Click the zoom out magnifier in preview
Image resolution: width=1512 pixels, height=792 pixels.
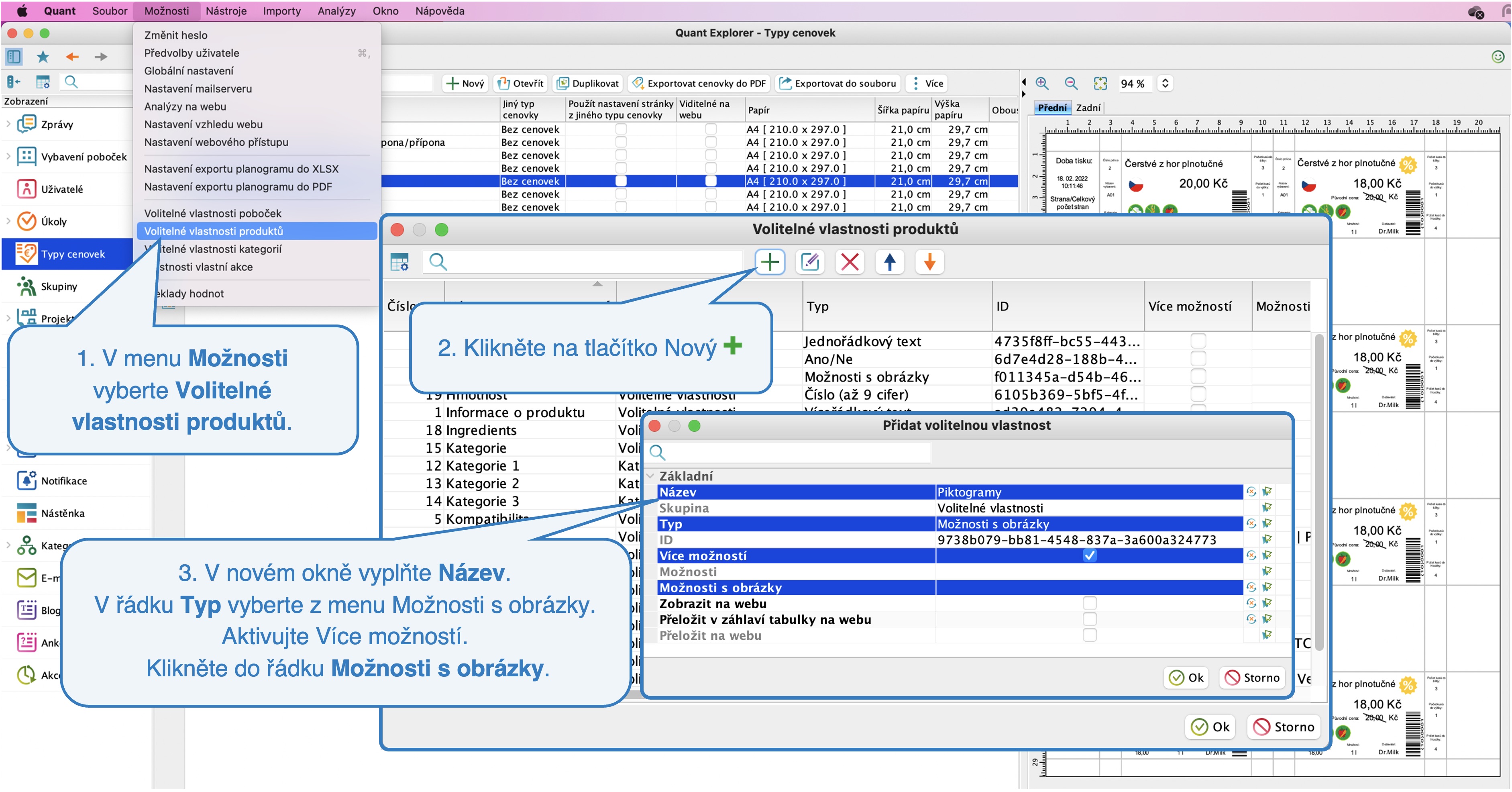click(x=1071, y=84)
